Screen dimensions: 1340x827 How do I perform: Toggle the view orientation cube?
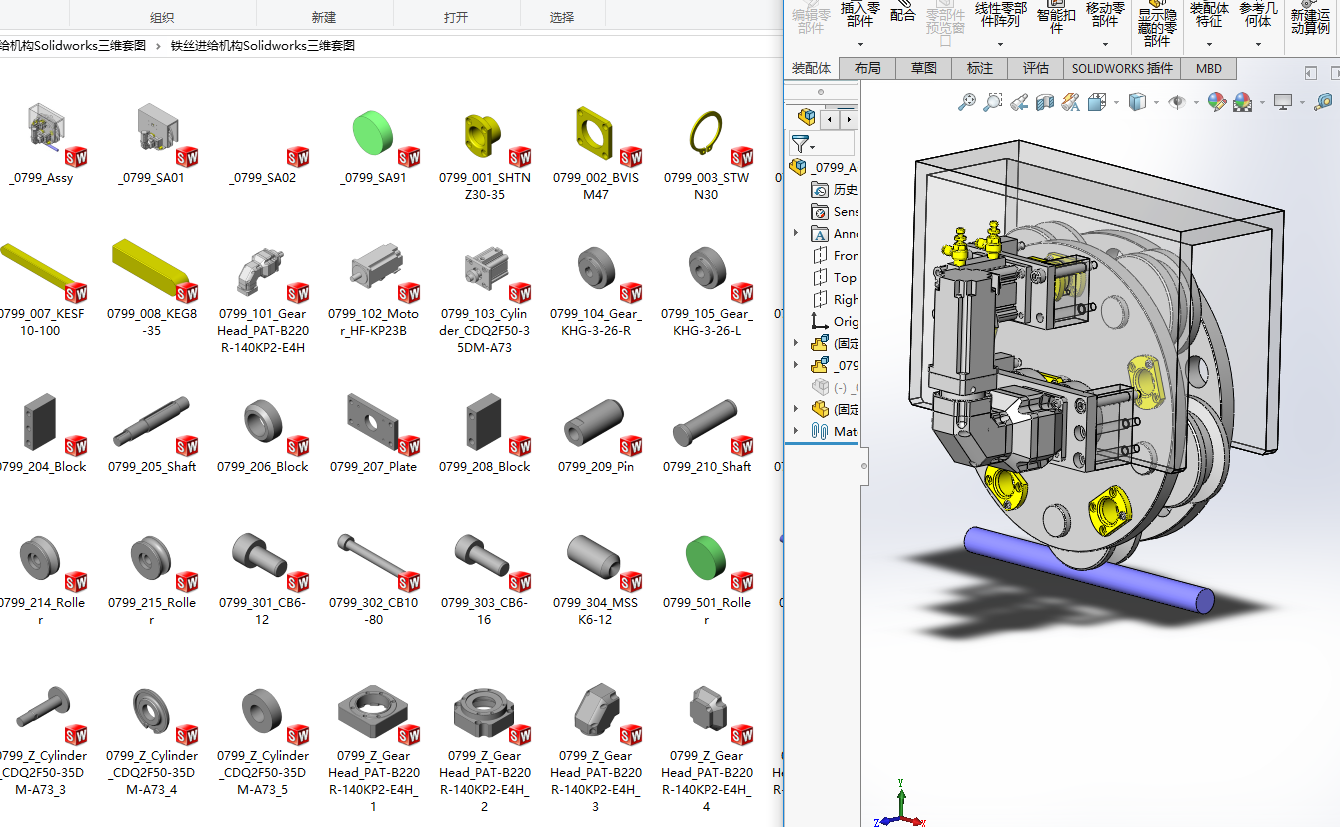pyautogui.click(x=1095, y=101)
